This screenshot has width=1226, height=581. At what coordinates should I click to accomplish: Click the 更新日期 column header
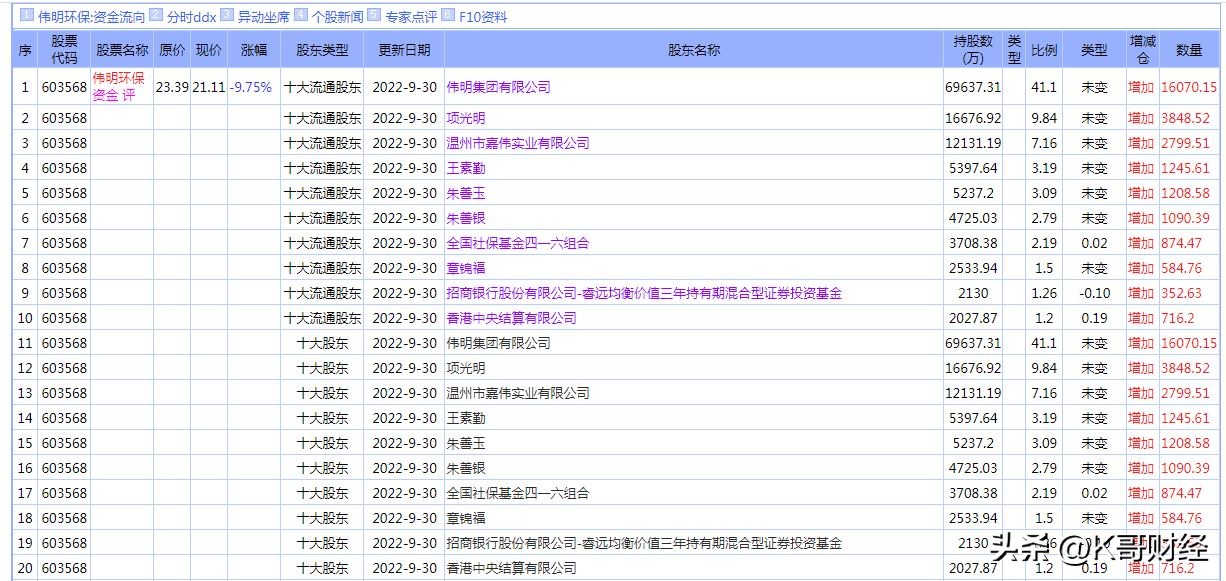(x=404, y=49)
